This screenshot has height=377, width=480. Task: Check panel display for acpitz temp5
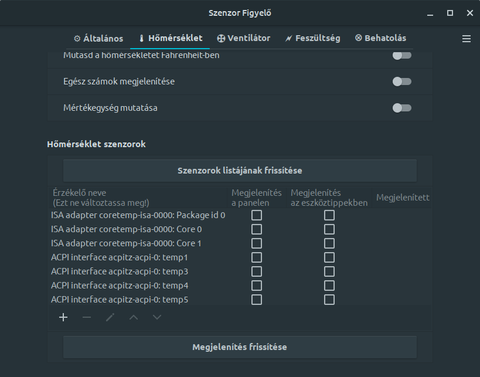(x=256, y=300)
